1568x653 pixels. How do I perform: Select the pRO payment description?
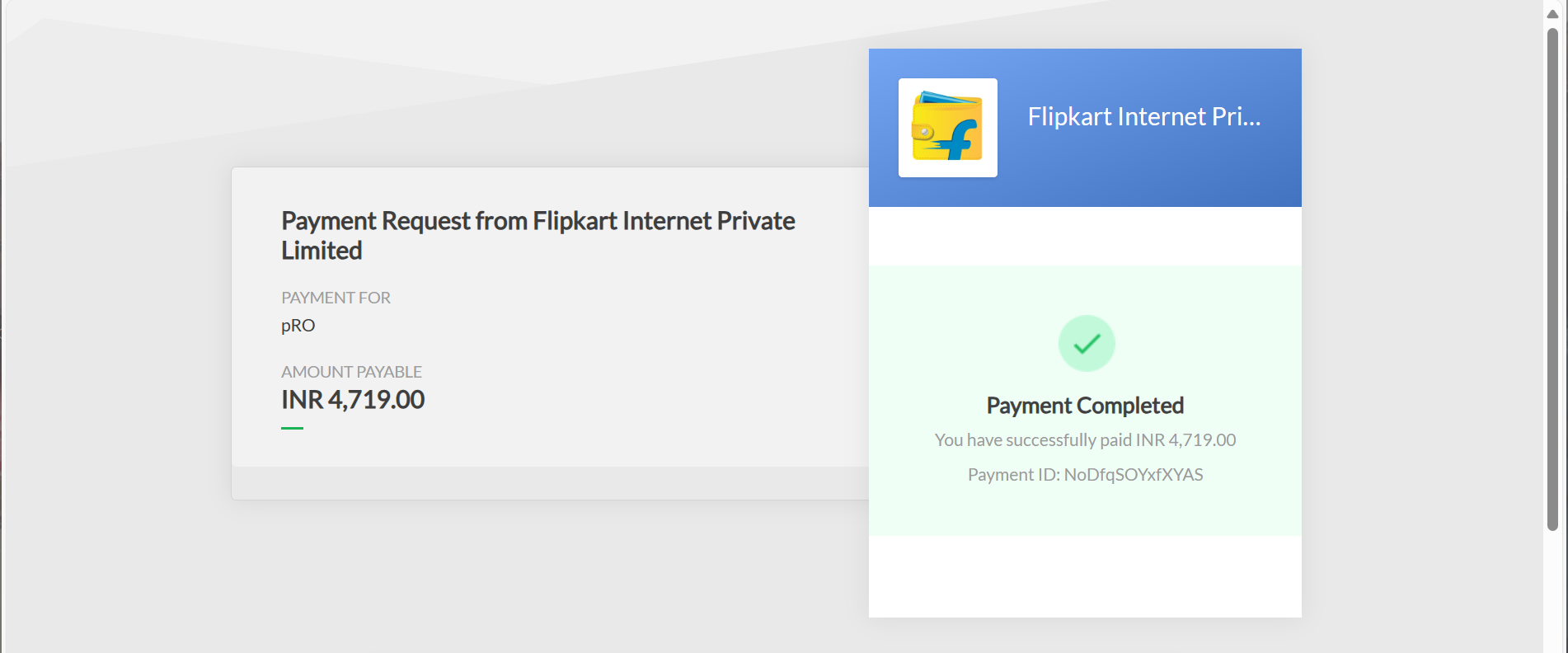(x=298, y=326)
